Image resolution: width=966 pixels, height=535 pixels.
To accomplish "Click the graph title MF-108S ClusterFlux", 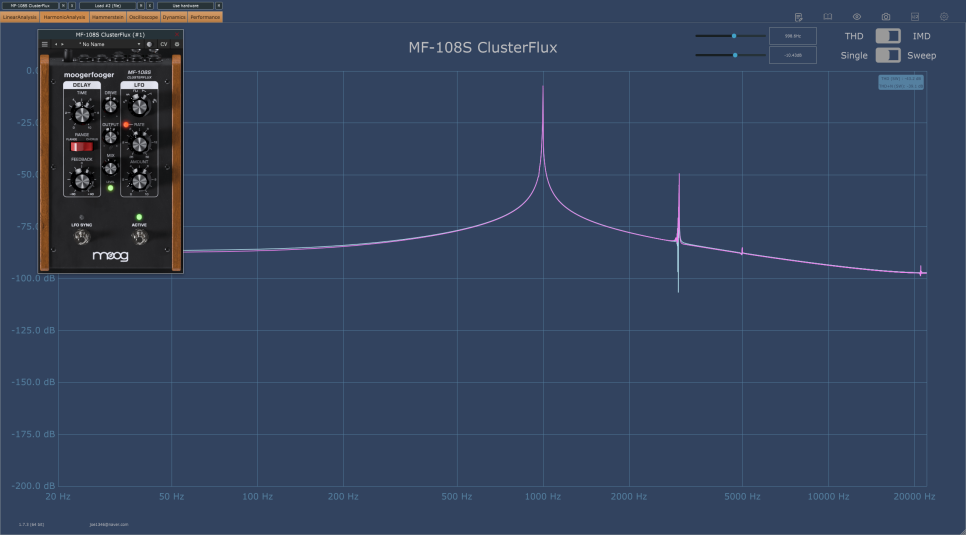I will point(483,47).
